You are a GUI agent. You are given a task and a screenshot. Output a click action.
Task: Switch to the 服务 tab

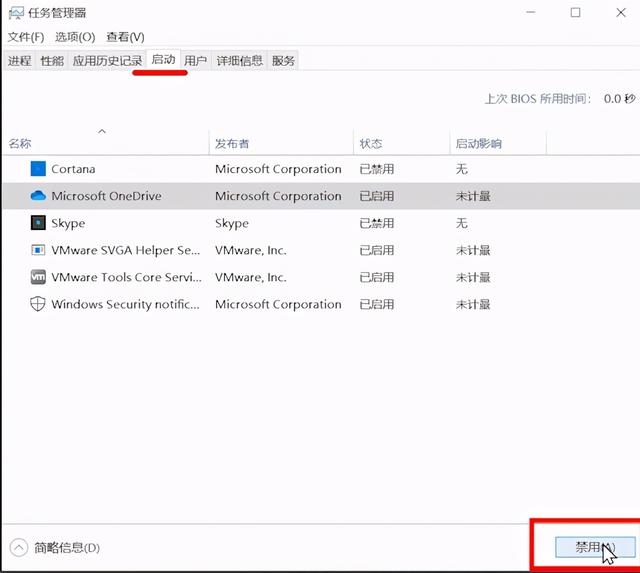point(283,61)
